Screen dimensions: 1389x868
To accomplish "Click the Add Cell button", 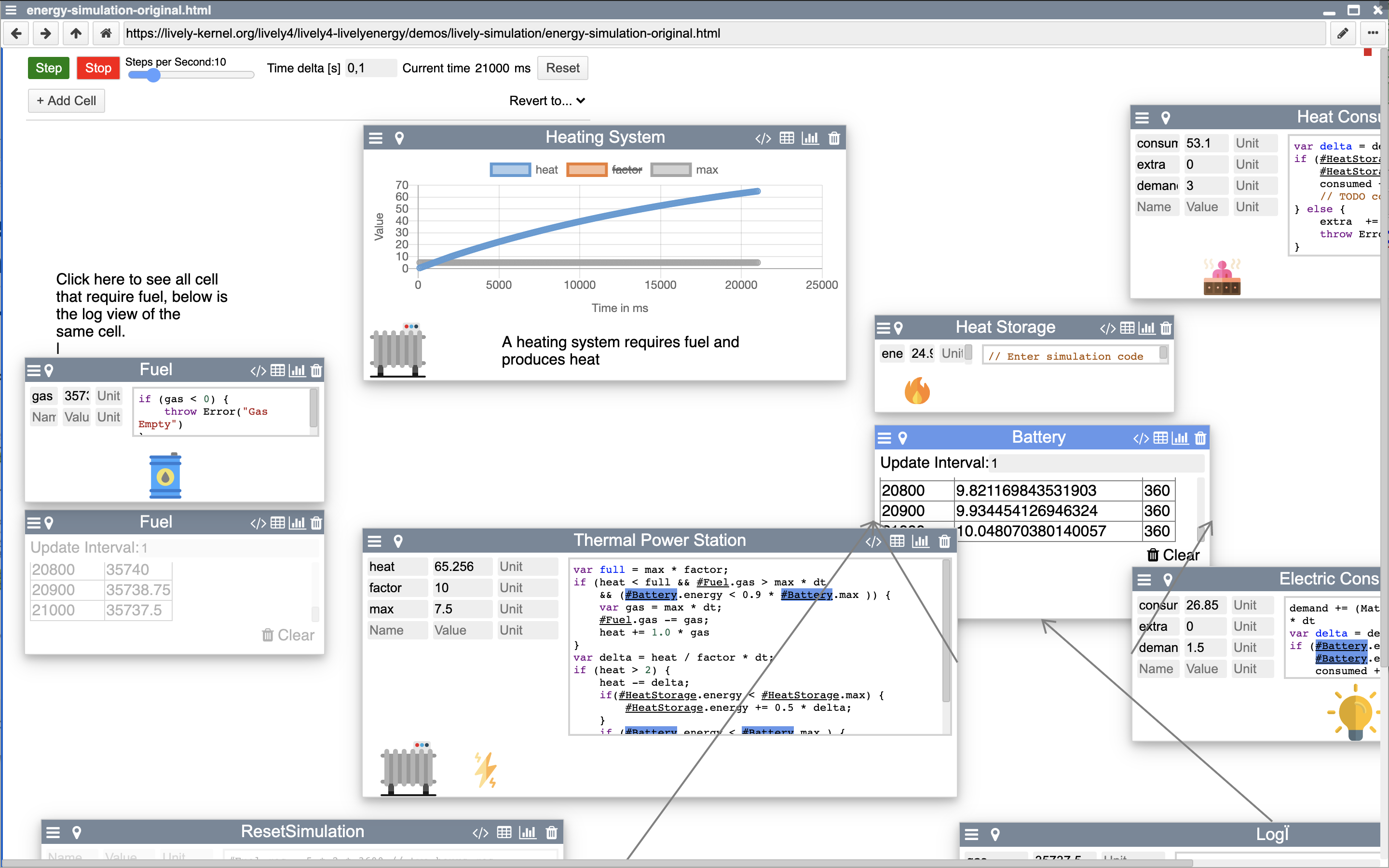I will pos(67,101).
